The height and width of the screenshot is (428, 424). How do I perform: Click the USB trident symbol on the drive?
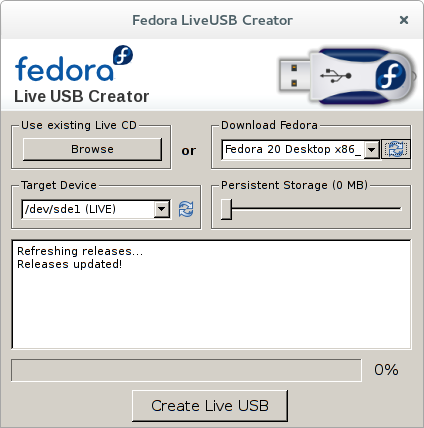[x=335, y=76]
